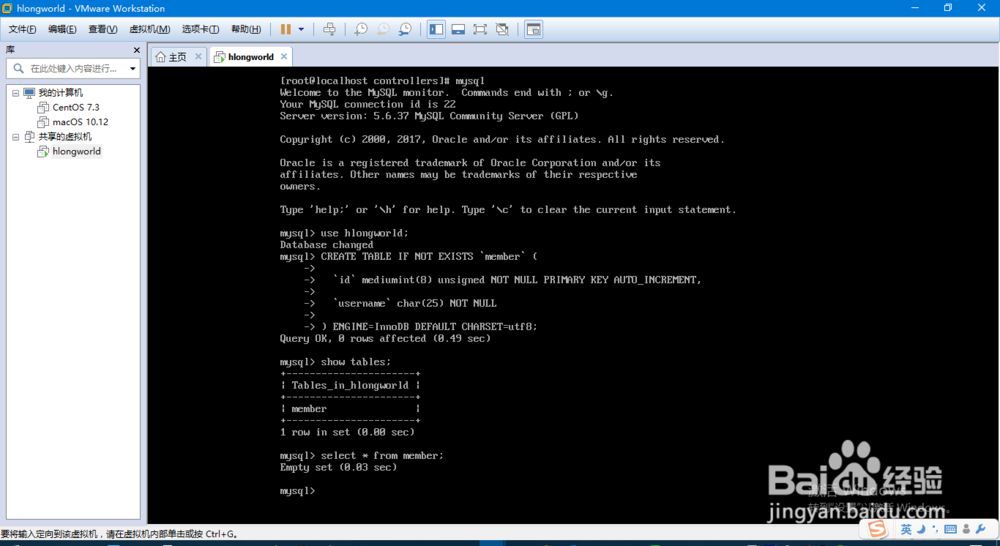Click the 共享的虚拟机 shared VMs icon
The image size is (1000, 546).
[x=29, y=136]
